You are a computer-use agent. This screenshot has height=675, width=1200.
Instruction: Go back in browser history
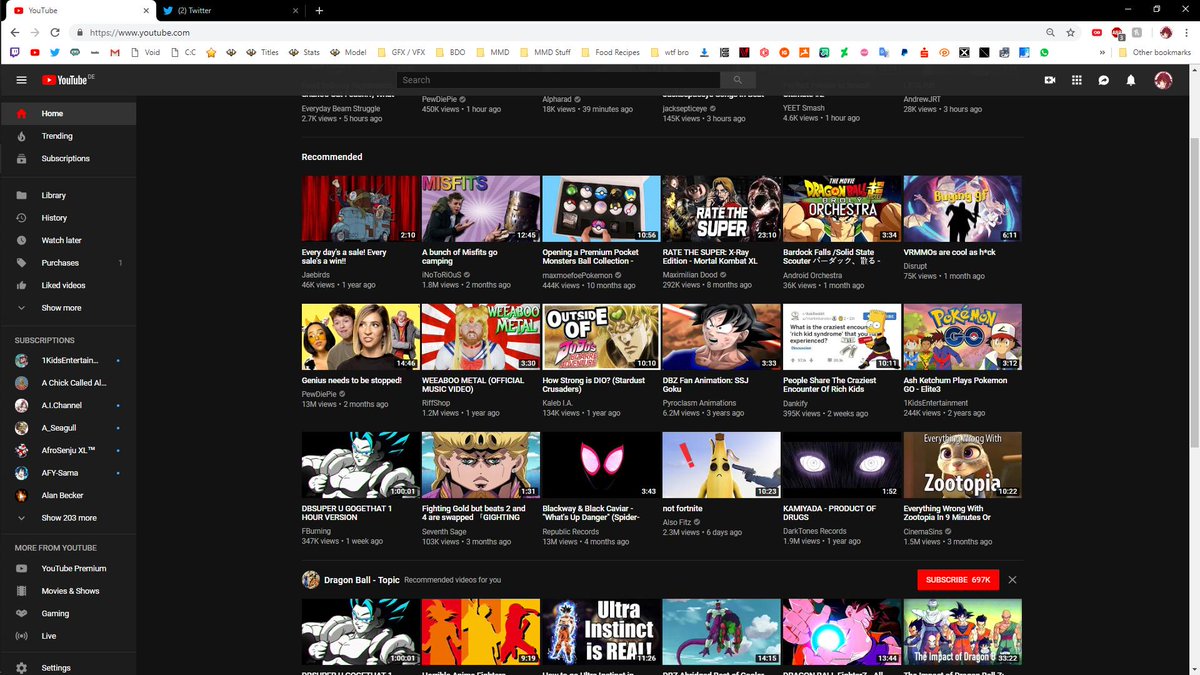[x=16, y=32]
